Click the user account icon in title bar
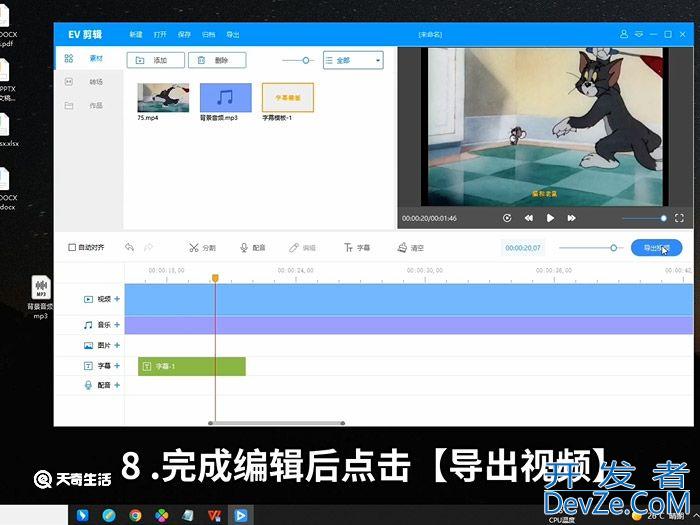 pyautogui.click(x=624, y=34)
